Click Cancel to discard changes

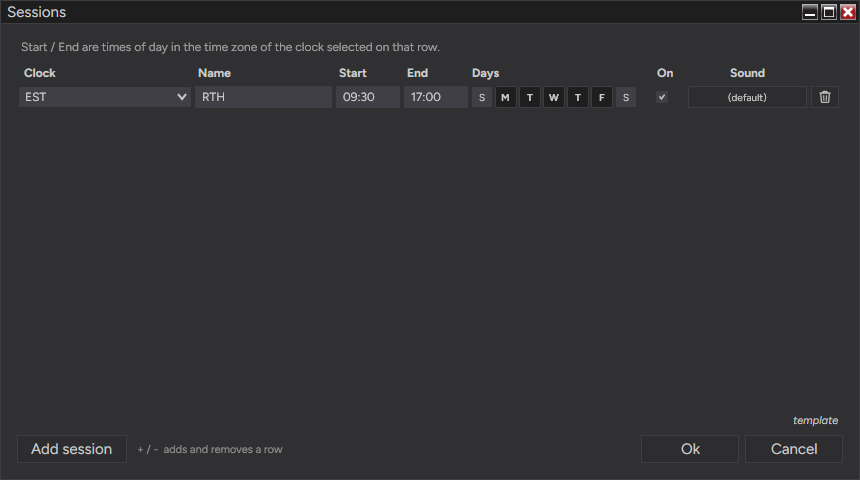(794, 449)
